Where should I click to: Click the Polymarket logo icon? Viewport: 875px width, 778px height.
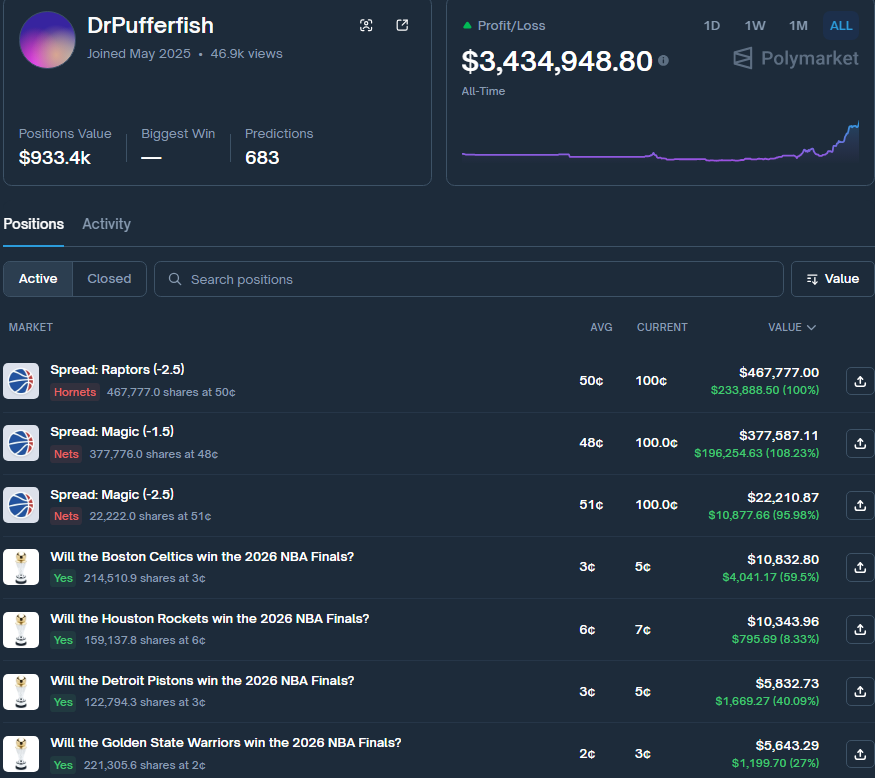[x=741, y=58]
